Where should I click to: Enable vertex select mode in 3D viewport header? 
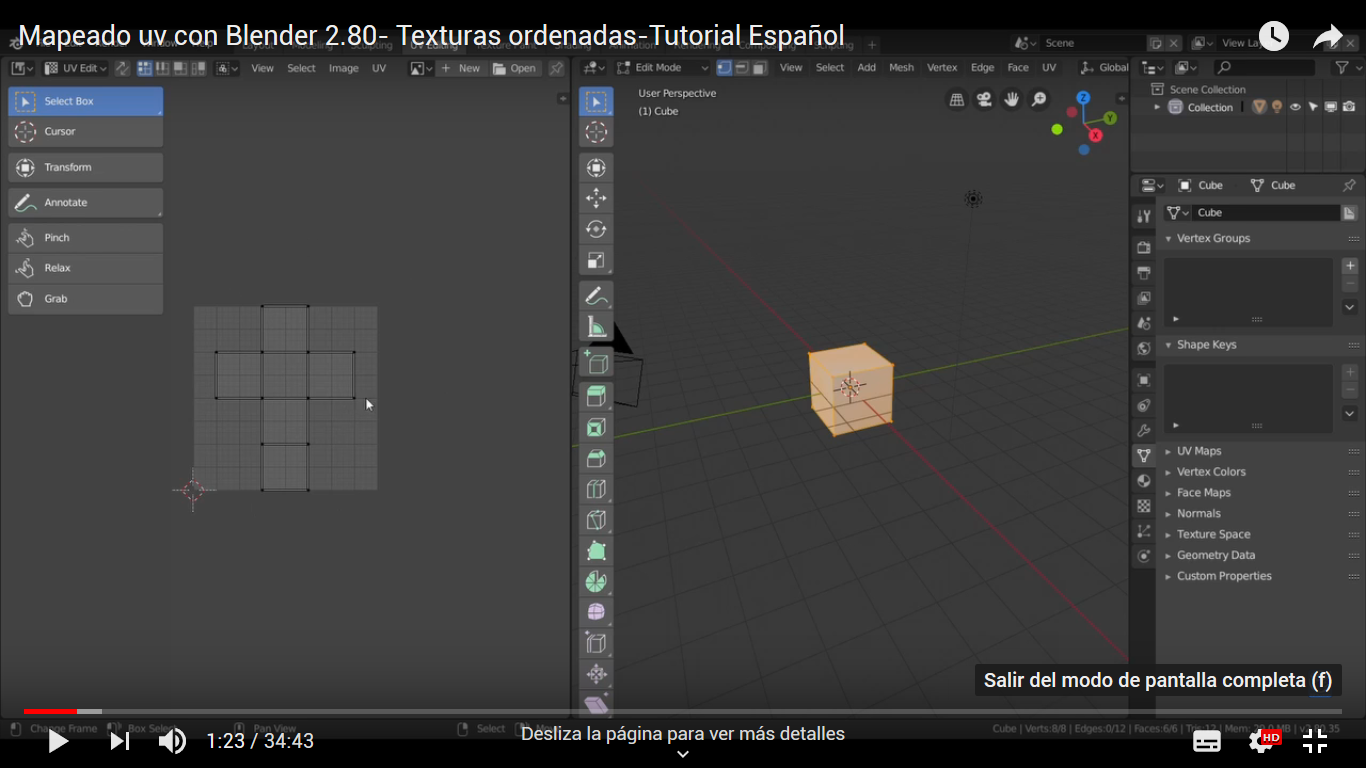[724, 68]
